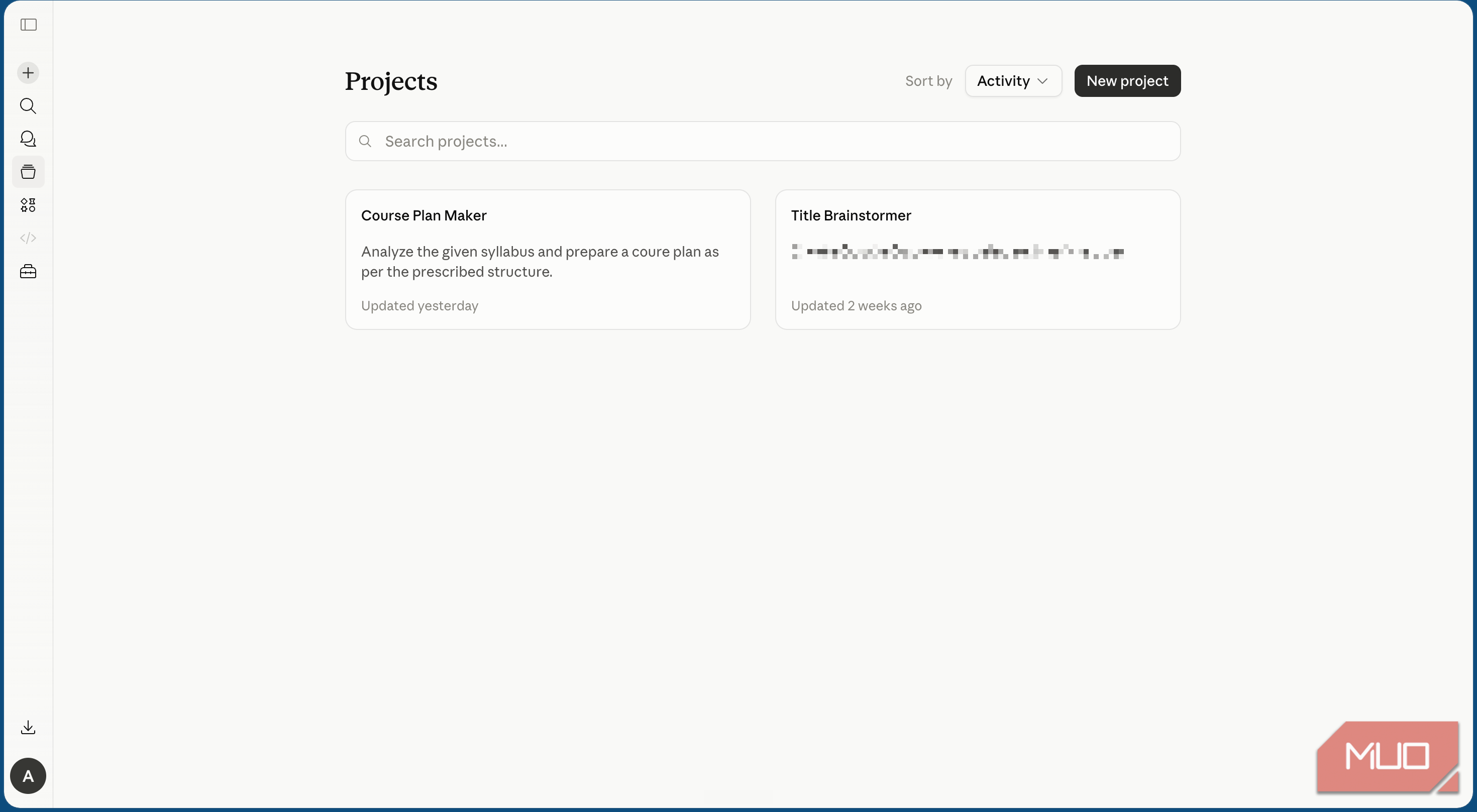Click the syllabus description in Course Plan Maker
Image resolution: width=1477 pixels, height=812 pixels.
tap(540, 261)
